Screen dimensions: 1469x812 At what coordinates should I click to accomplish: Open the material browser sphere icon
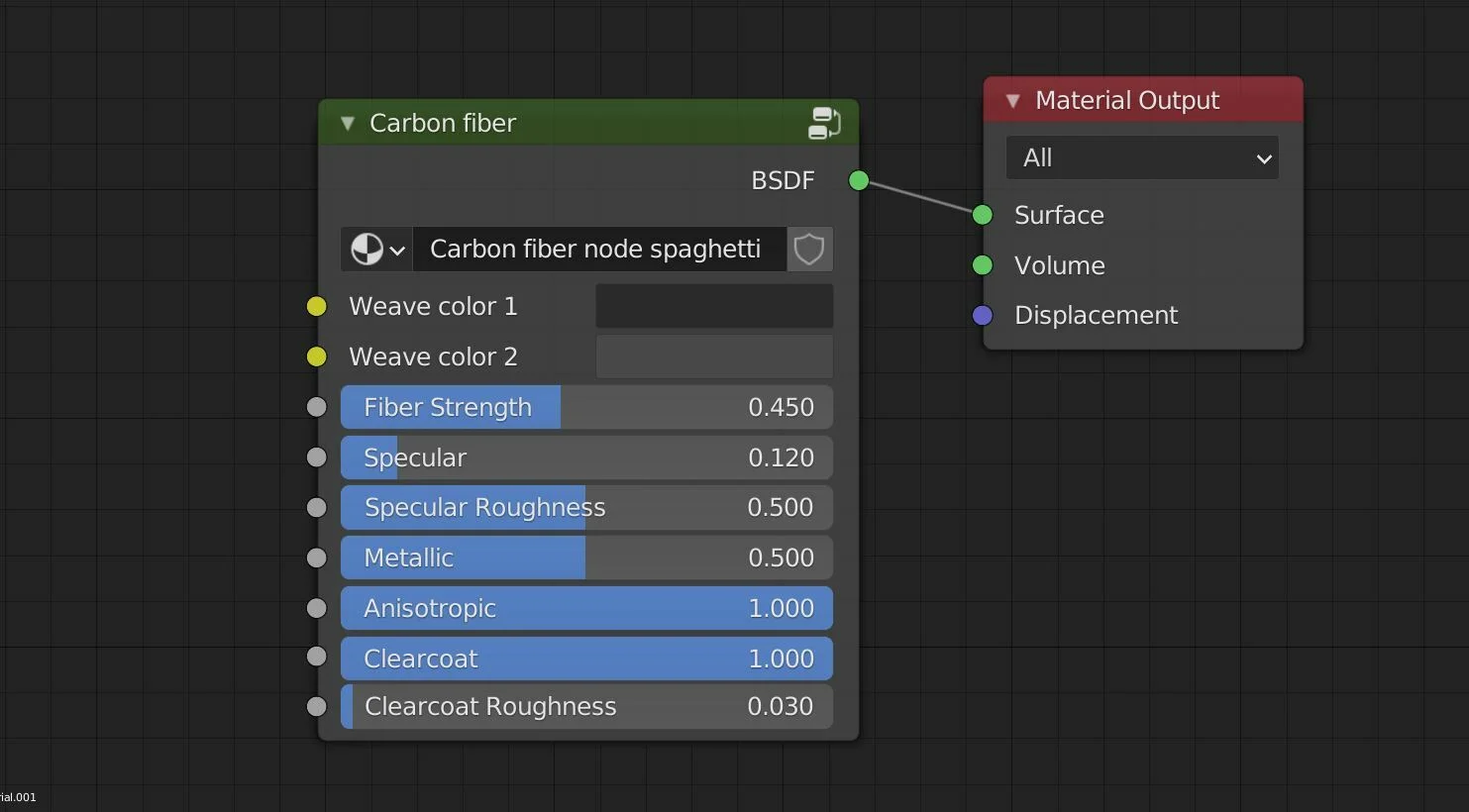367,249
